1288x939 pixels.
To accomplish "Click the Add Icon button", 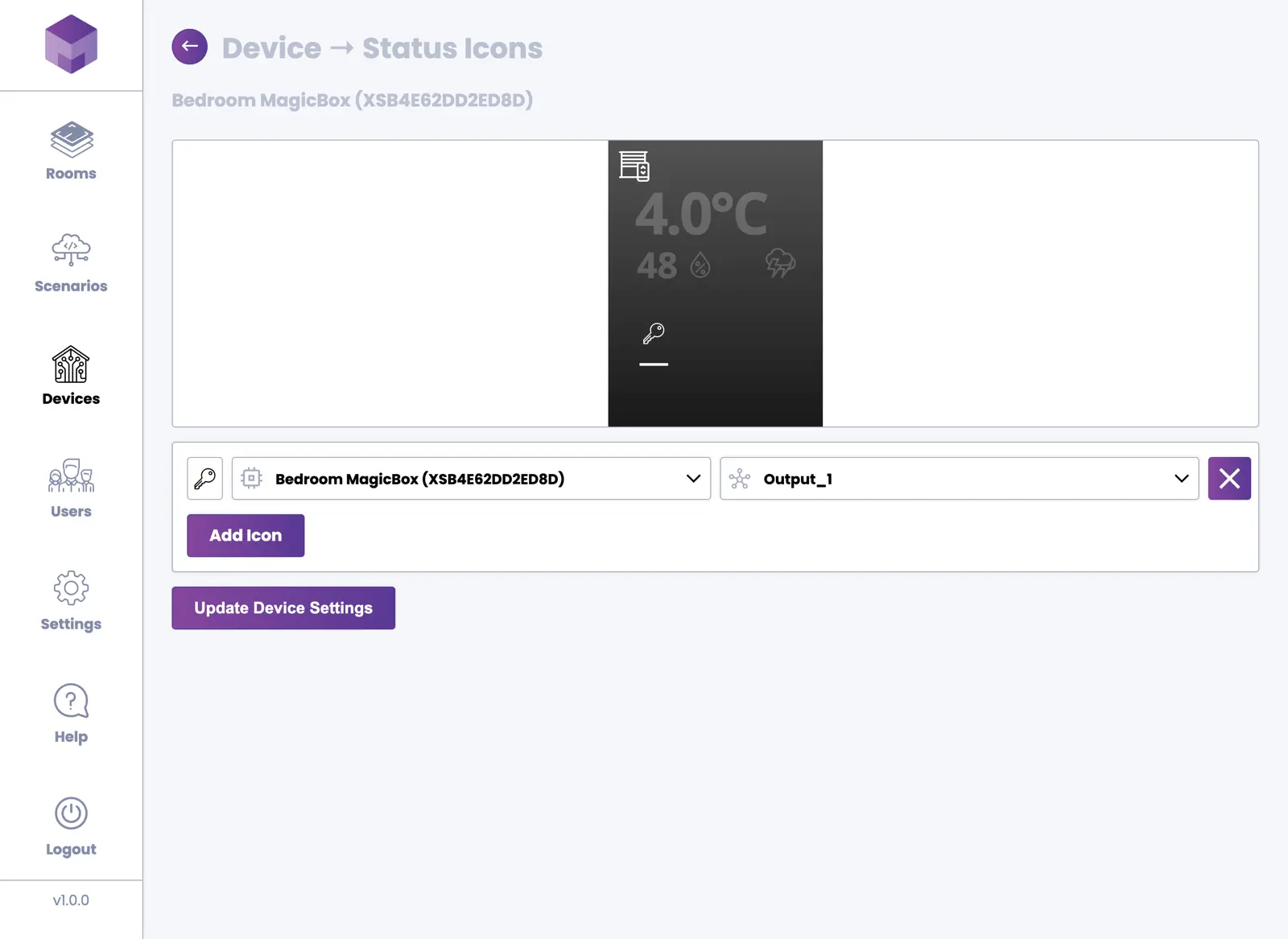I will coord(246,536).
